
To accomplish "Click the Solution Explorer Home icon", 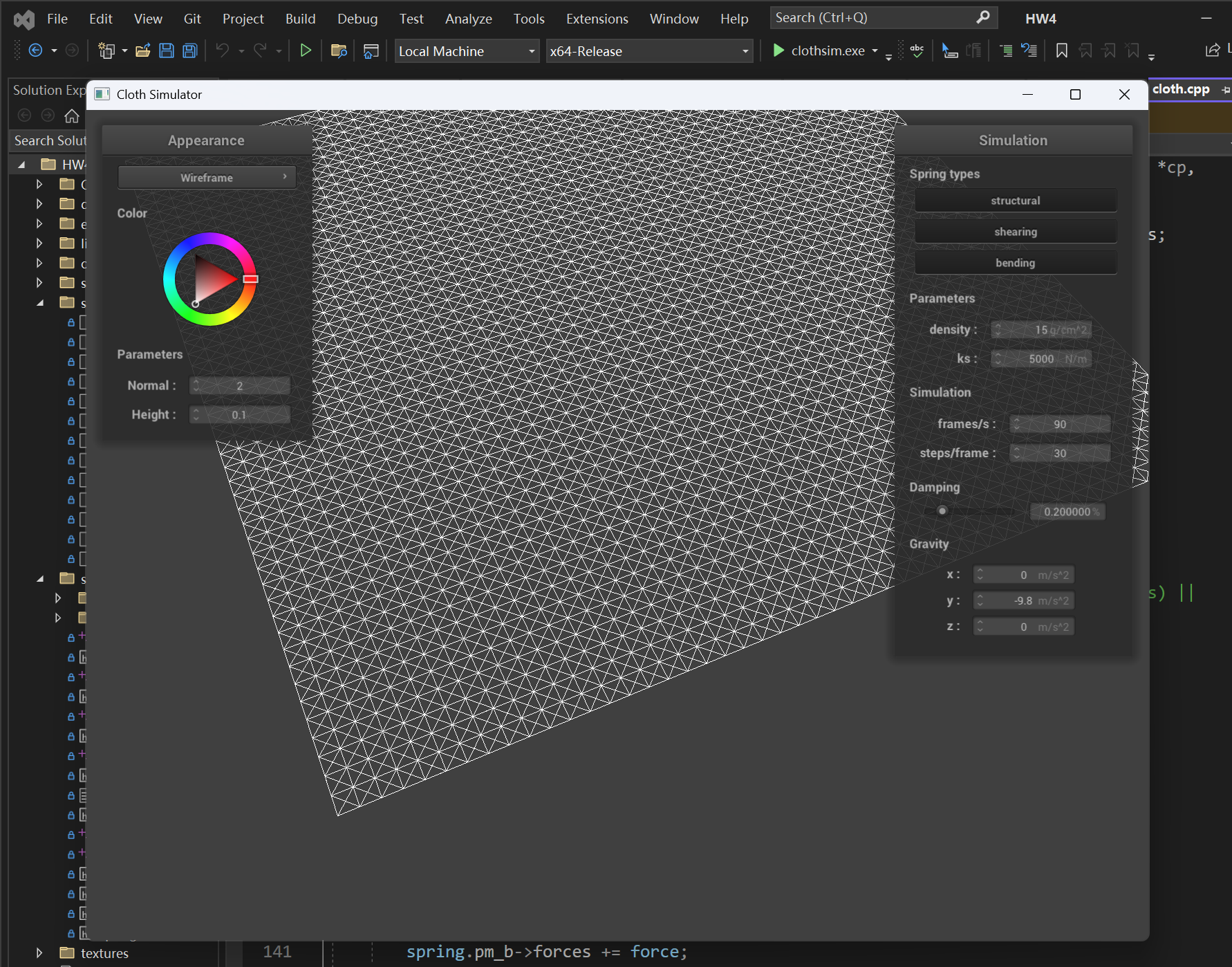I will click(x=72, y=116).
